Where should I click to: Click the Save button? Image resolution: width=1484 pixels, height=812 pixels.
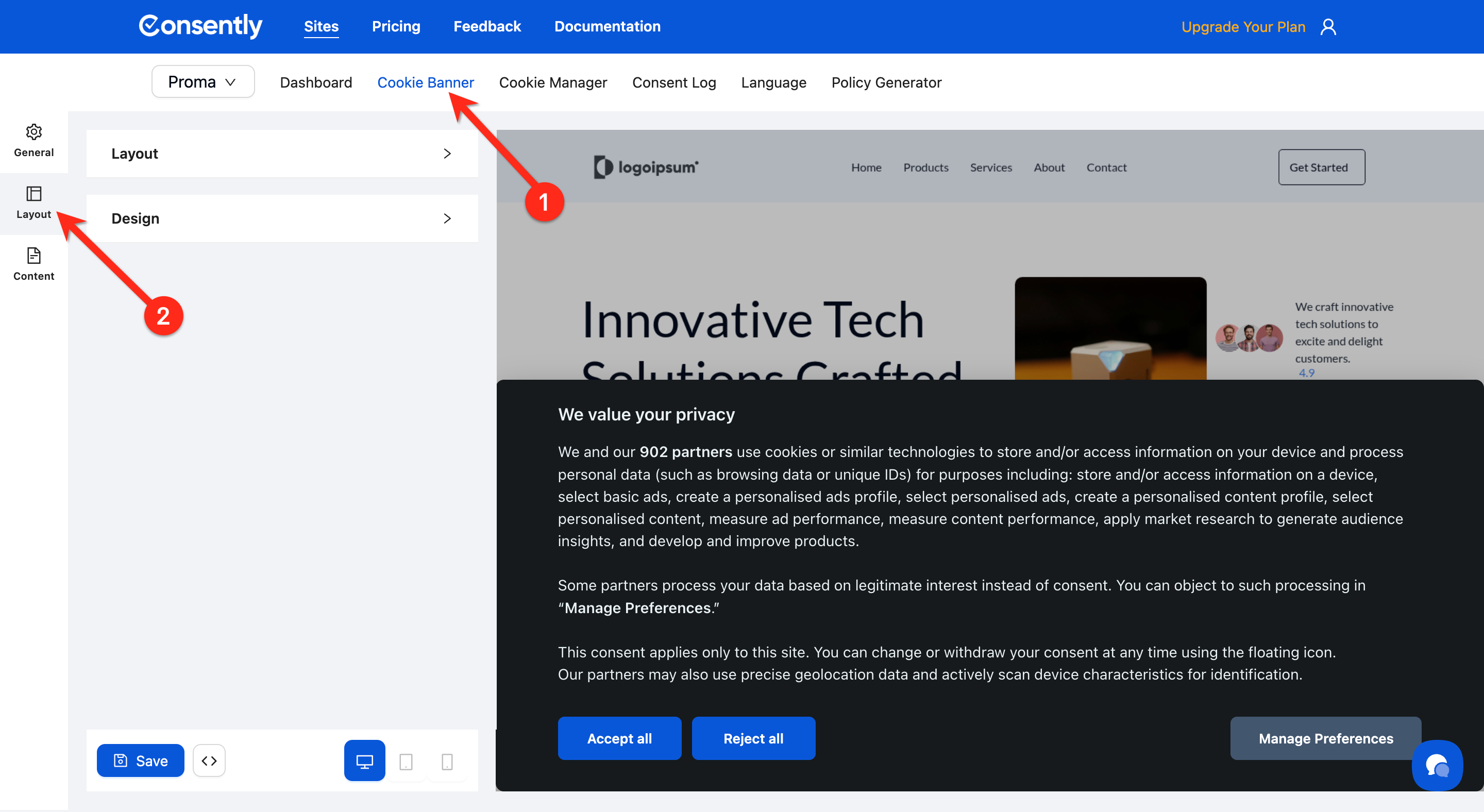click(141, 761)
